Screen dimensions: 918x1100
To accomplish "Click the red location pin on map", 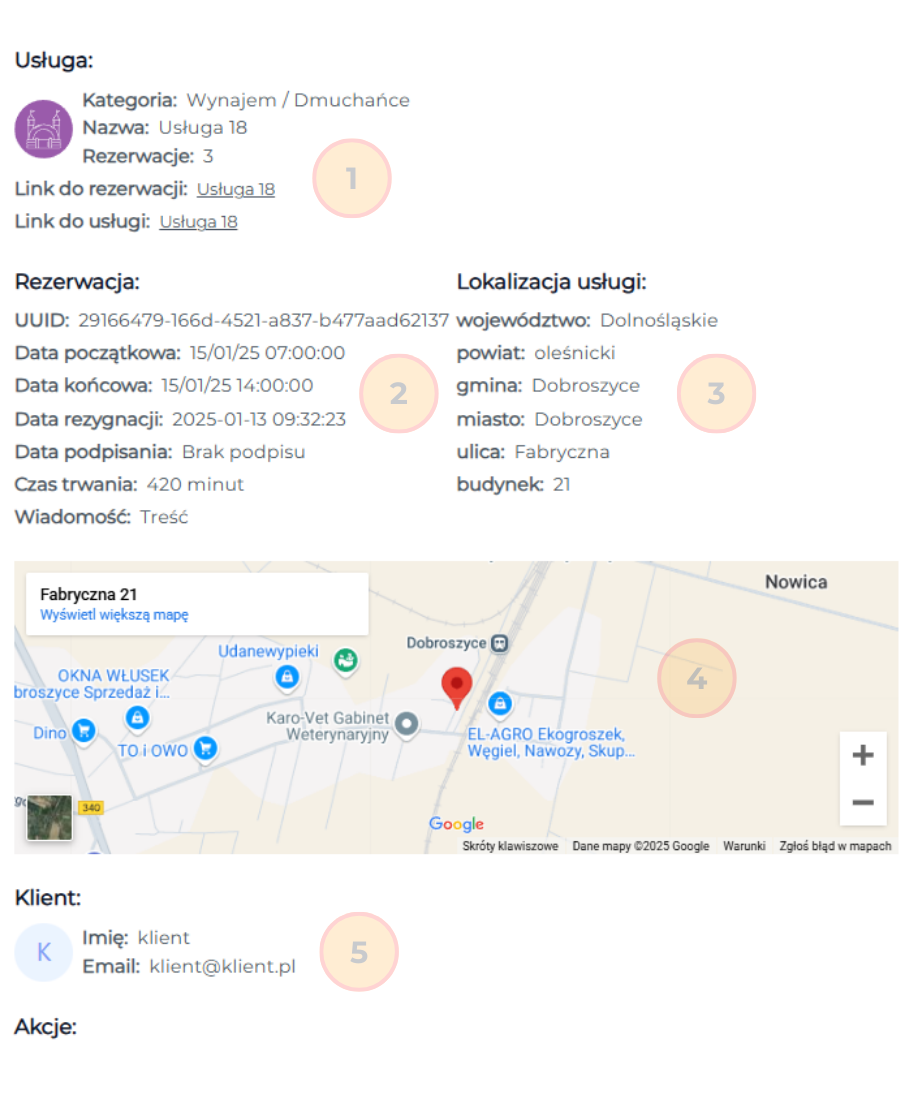I will pyautogui.click(x=457, y=687).
